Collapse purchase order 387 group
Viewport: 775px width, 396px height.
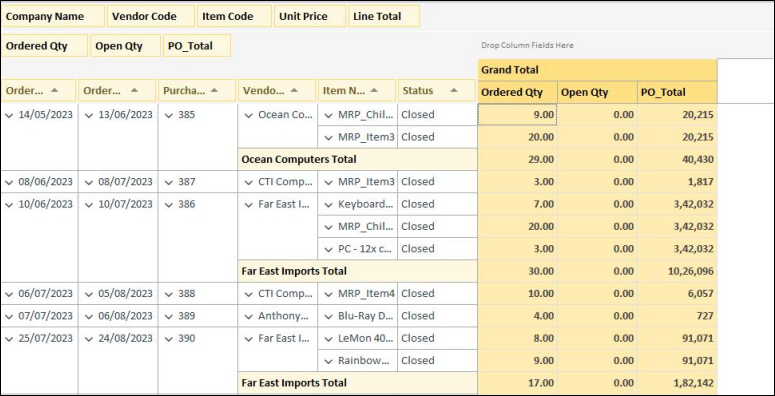click(x=169, y=182)
